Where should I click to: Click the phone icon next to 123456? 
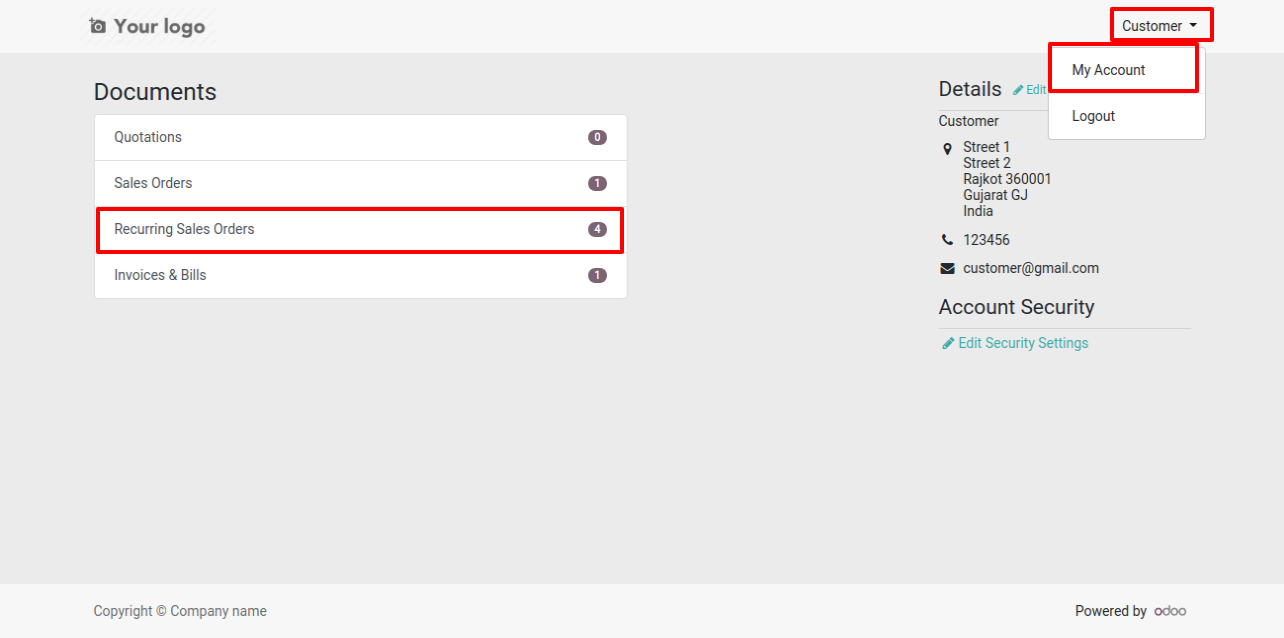click(948, 240)
